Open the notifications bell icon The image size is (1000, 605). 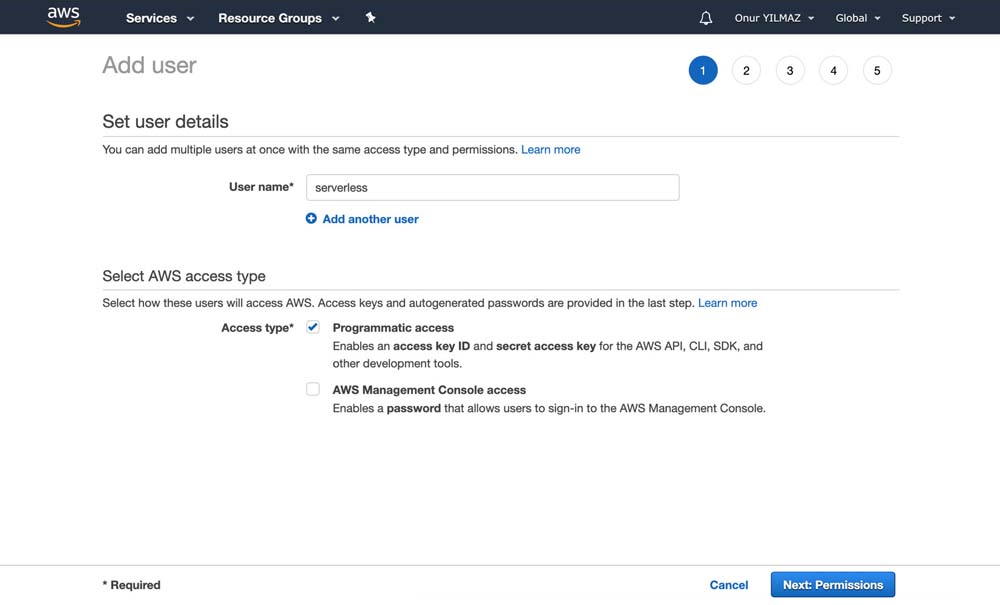706,18
